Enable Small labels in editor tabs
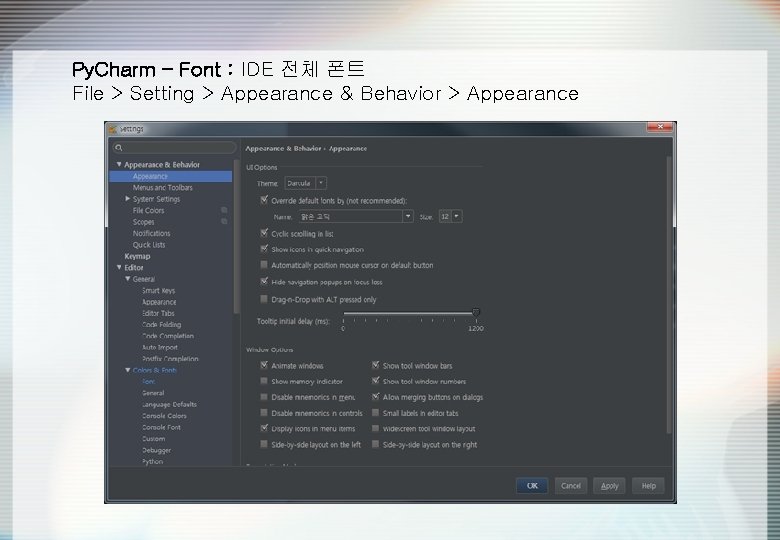Image resolution: width=780 pixels, height=540 pixels. tap(376, 413)
